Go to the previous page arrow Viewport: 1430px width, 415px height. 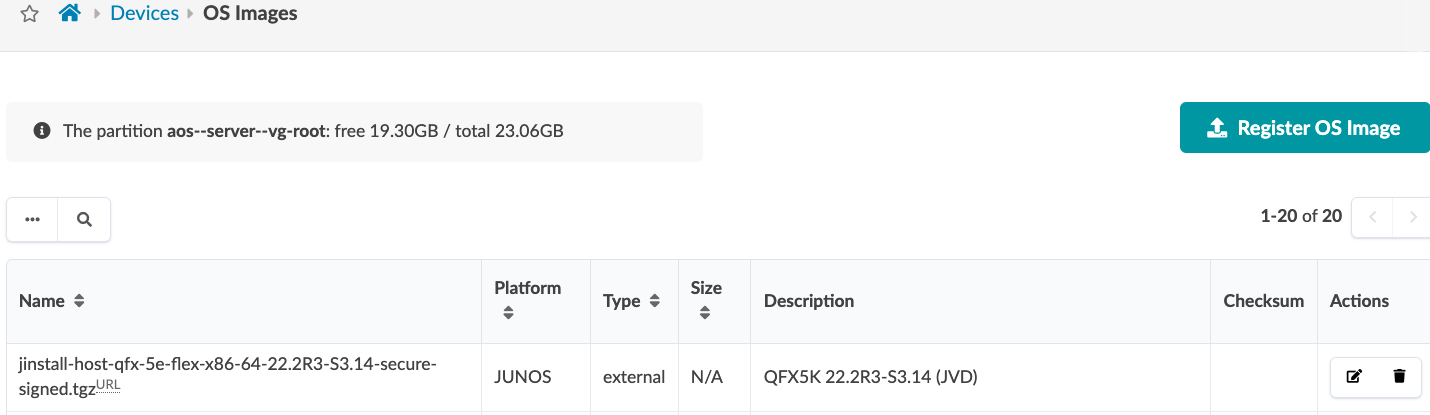[1372, 217]
